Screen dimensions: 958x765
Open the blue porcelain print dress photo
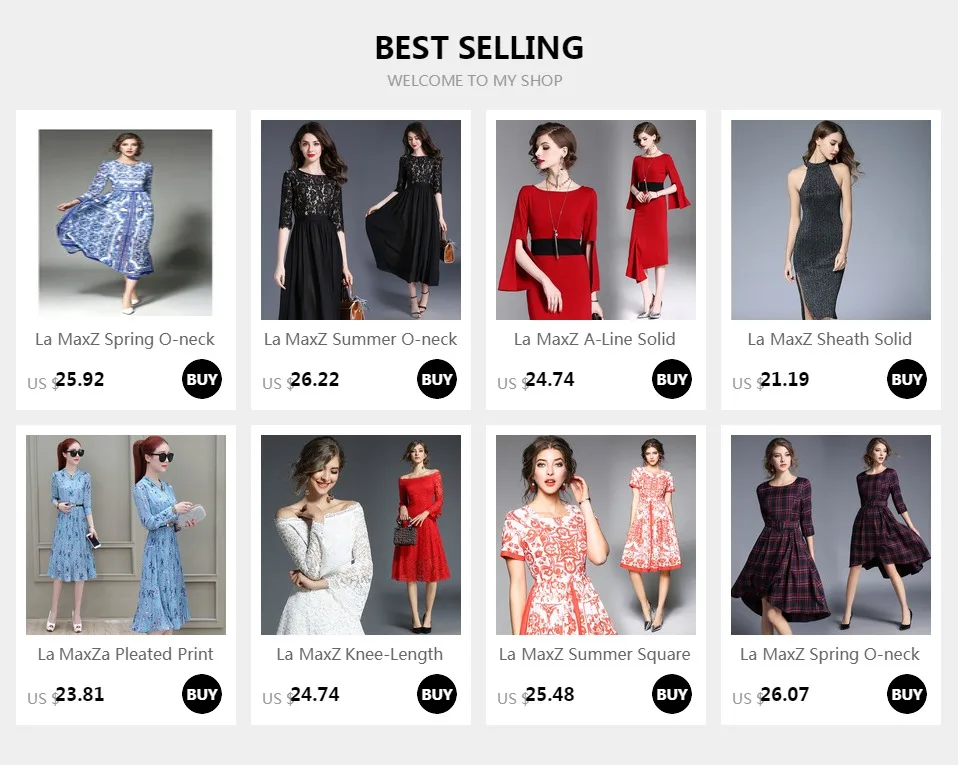[x=125, y=222]
